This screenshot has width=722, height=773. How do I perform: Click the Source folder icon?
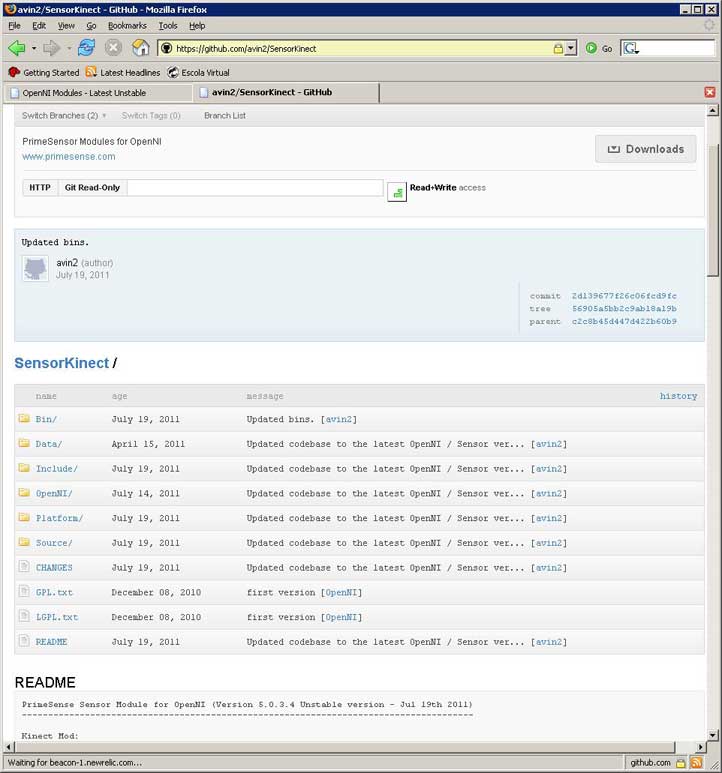pyautogui.click(x=24, y=542)
